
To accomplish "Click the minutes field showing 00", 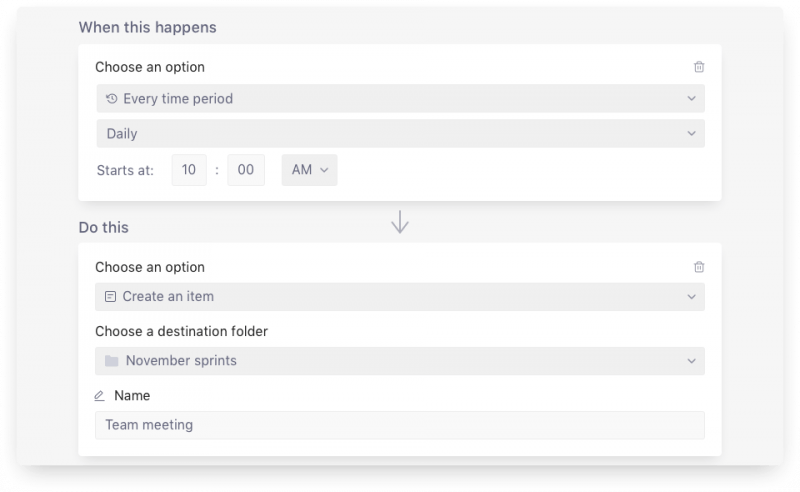I will point(246,170).
